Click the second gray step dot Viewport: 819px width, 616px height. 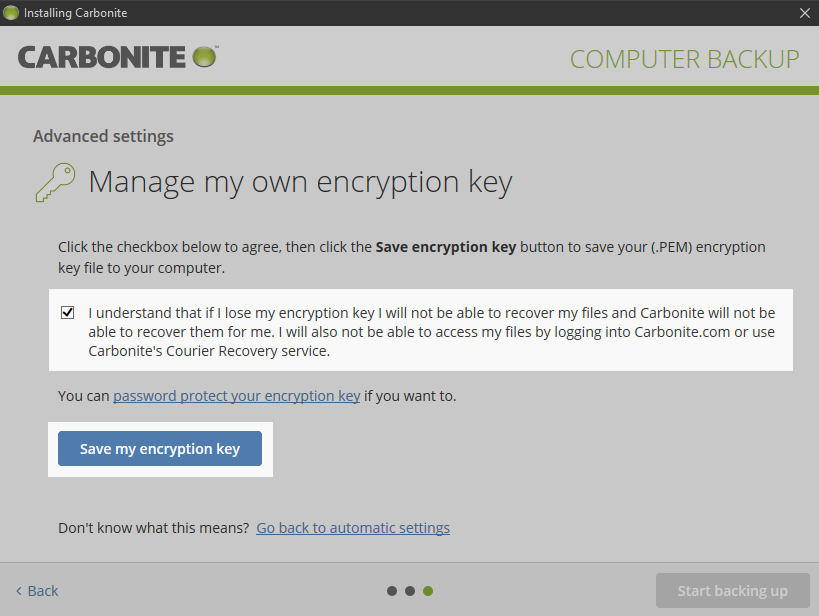click(x=410, y=591)
